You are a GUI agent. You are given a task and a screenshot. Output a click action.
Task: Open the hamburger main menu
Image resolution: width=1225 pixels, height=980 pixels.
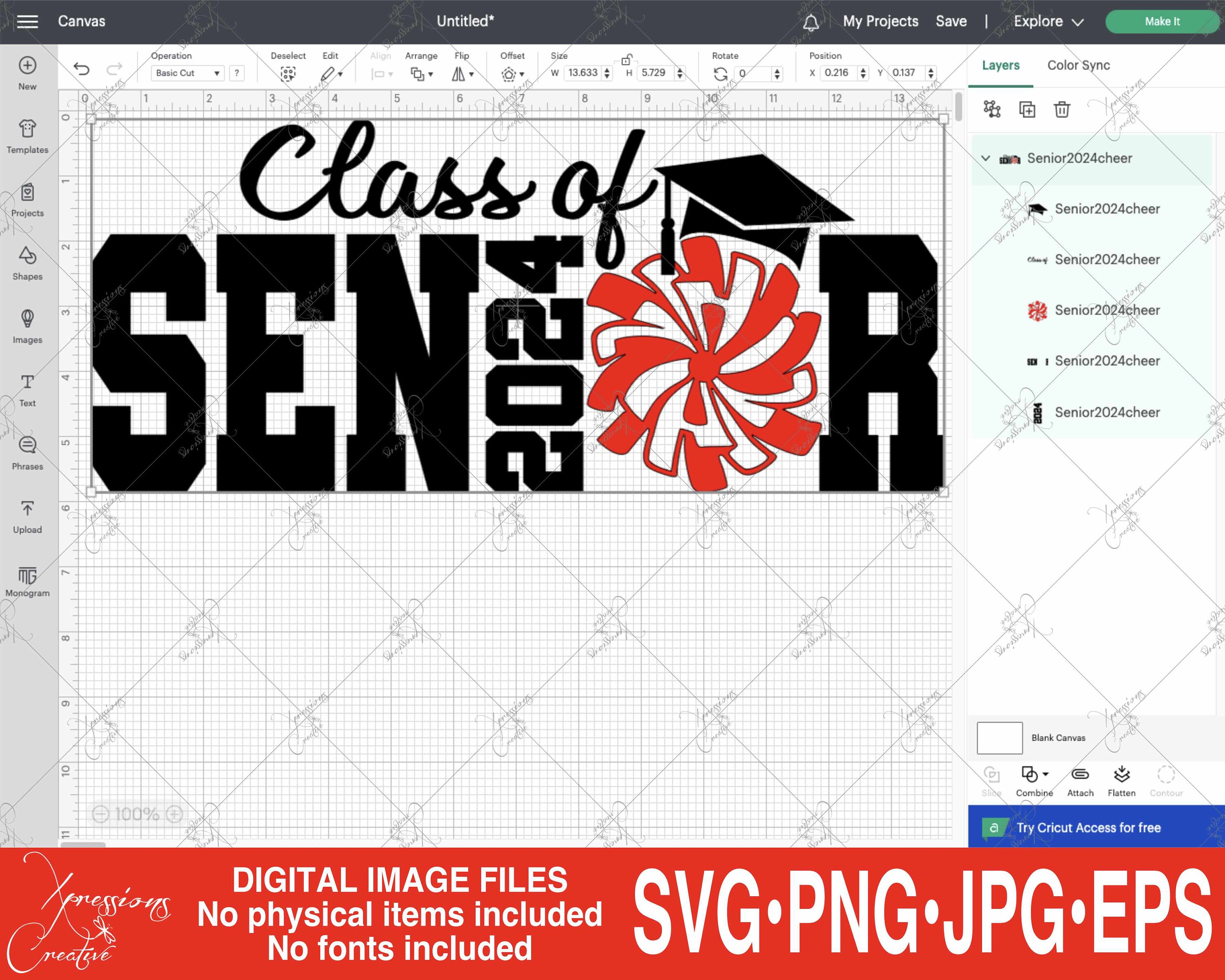pyautogui.click(x=27, y=22)
